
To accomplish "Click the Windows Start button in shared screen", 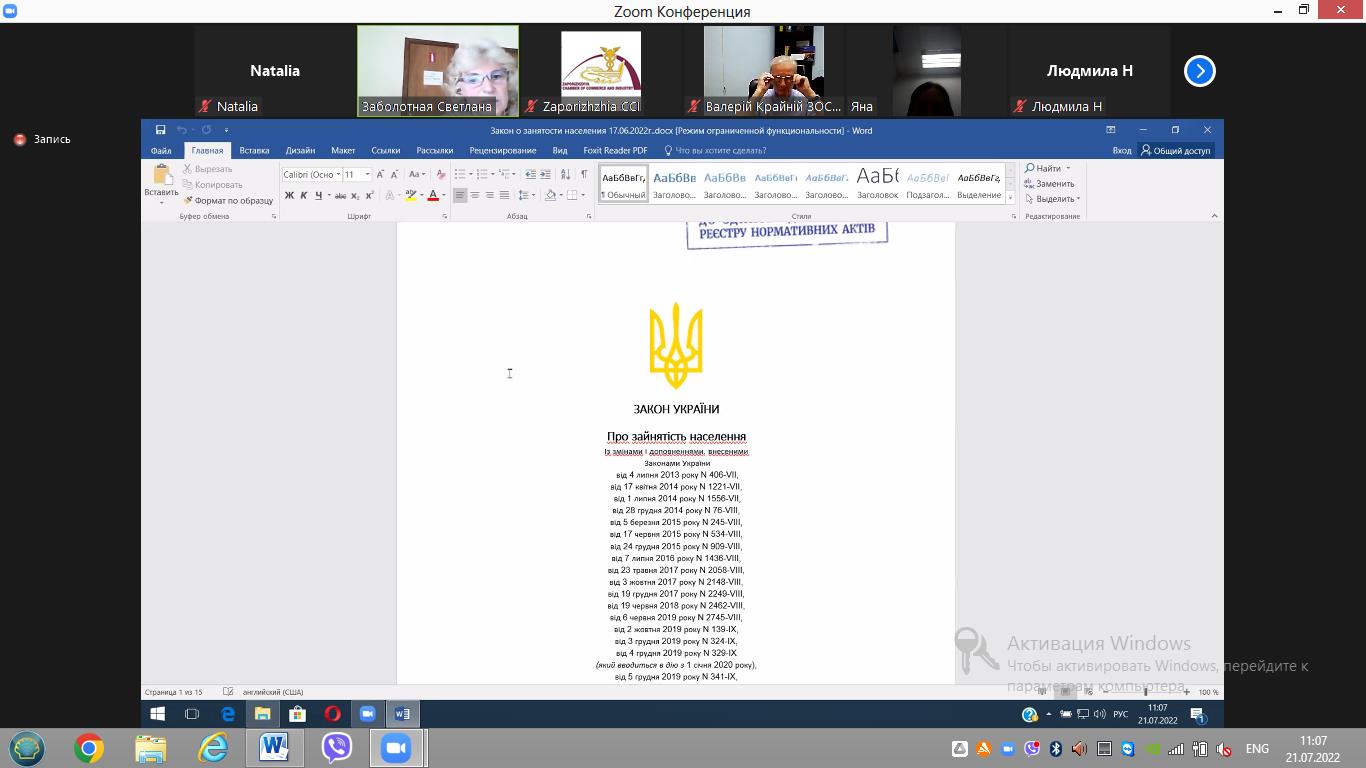I will point(157,714).
